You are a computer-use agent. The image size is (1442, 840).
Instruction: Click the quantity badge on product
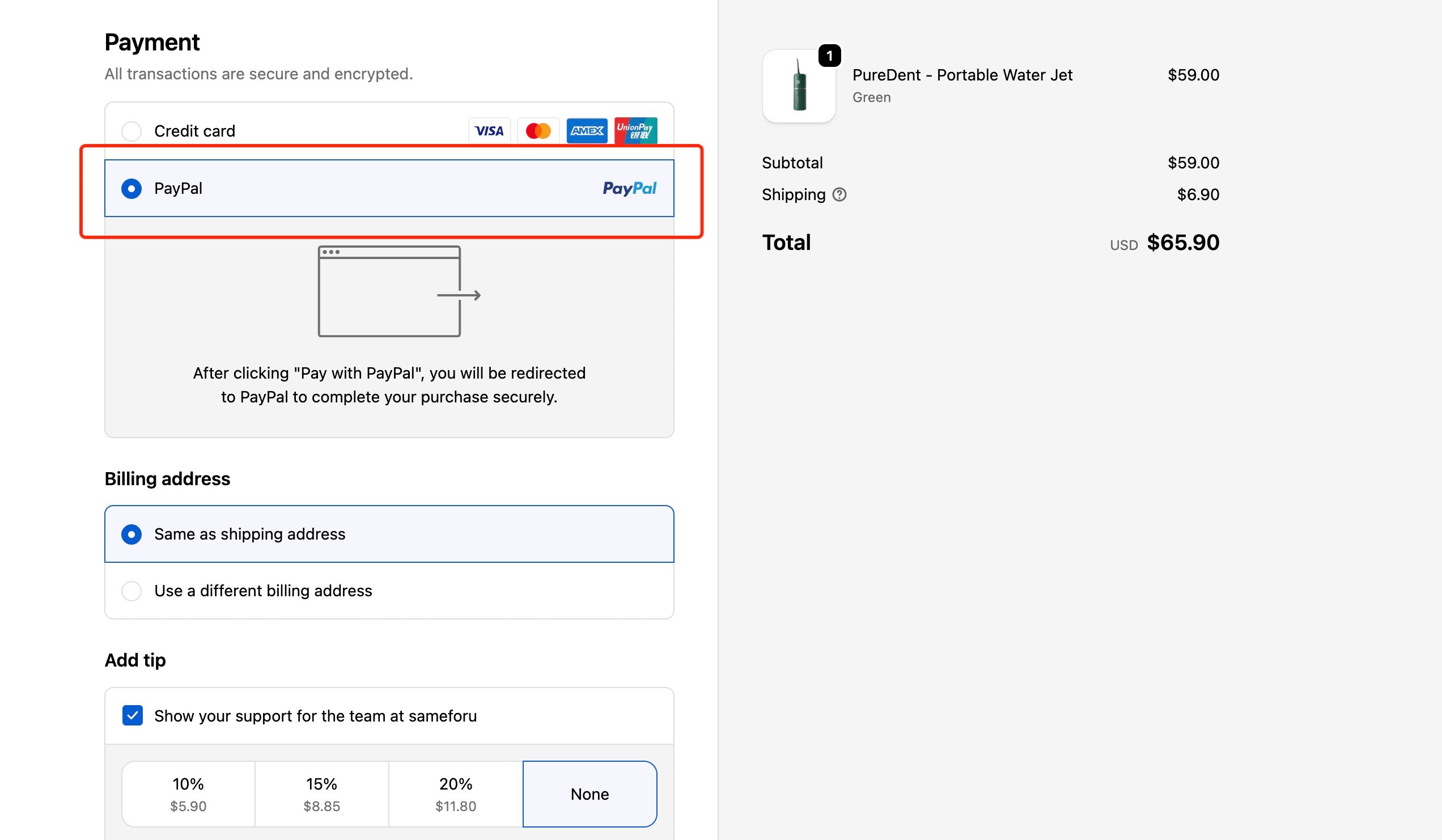click(x=829, y=56)
